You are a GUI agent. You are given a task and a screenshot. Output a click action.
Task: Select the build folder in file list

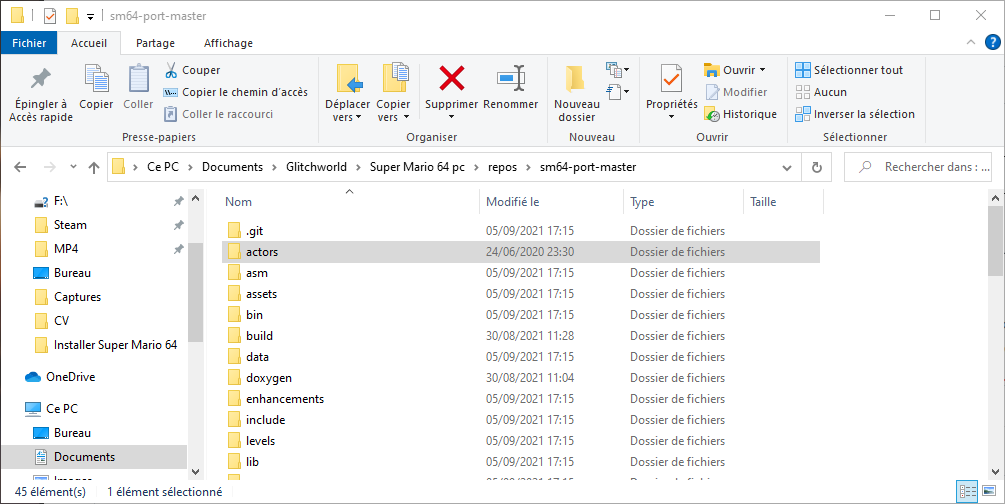(259, 336)
